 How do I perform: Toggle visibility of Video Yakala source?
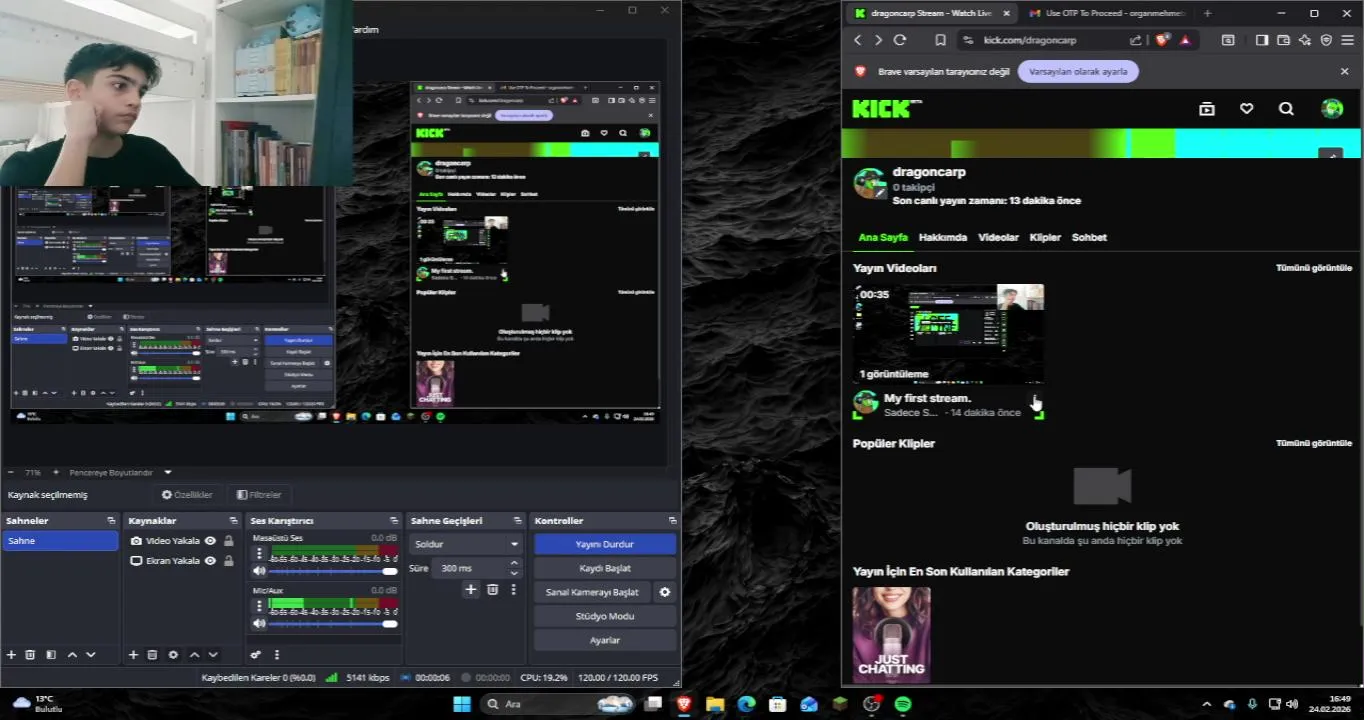(x=210, y=541)
